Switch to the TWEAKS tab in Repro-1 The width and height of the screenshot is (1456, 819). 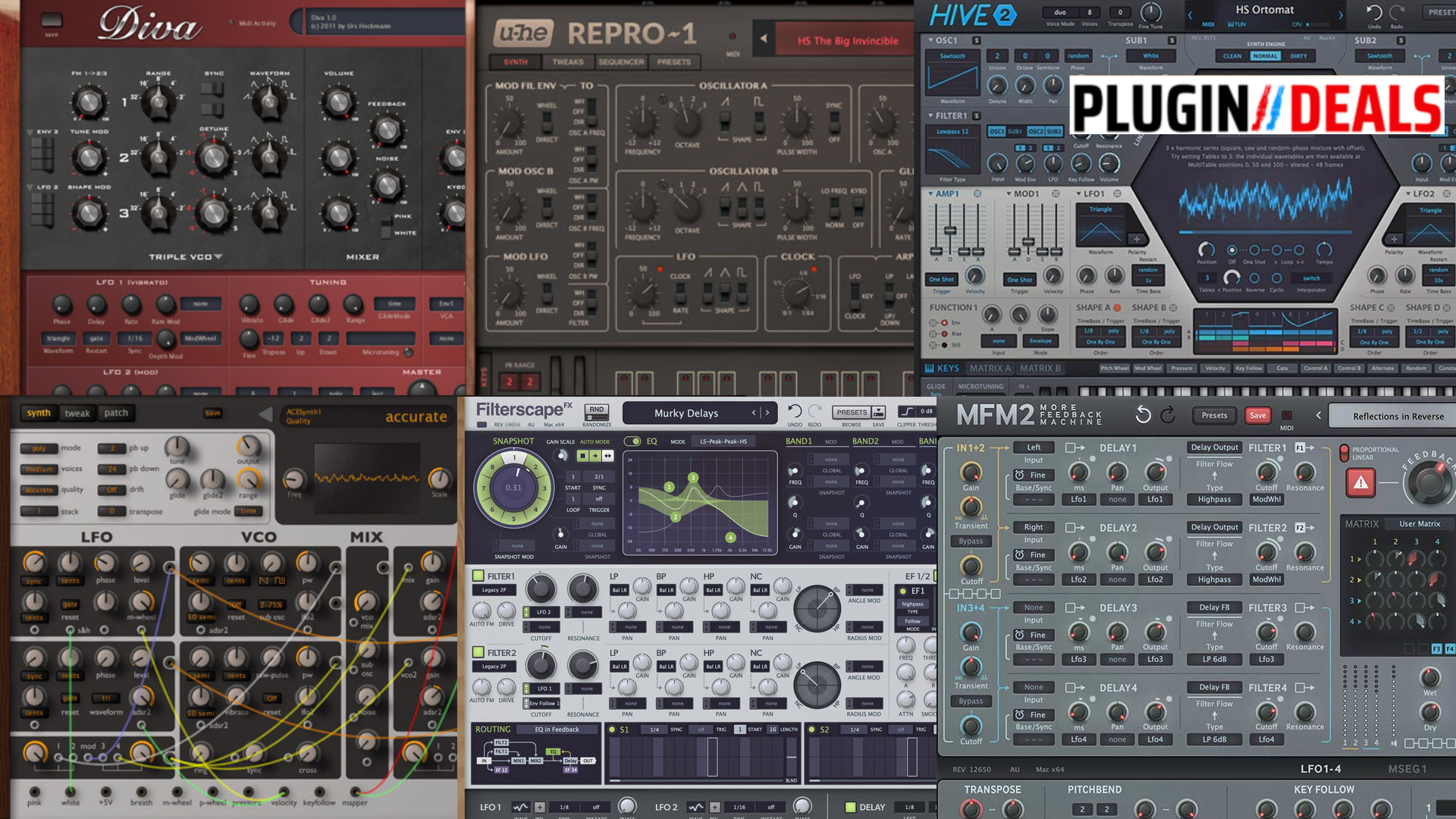coord(567,62)
